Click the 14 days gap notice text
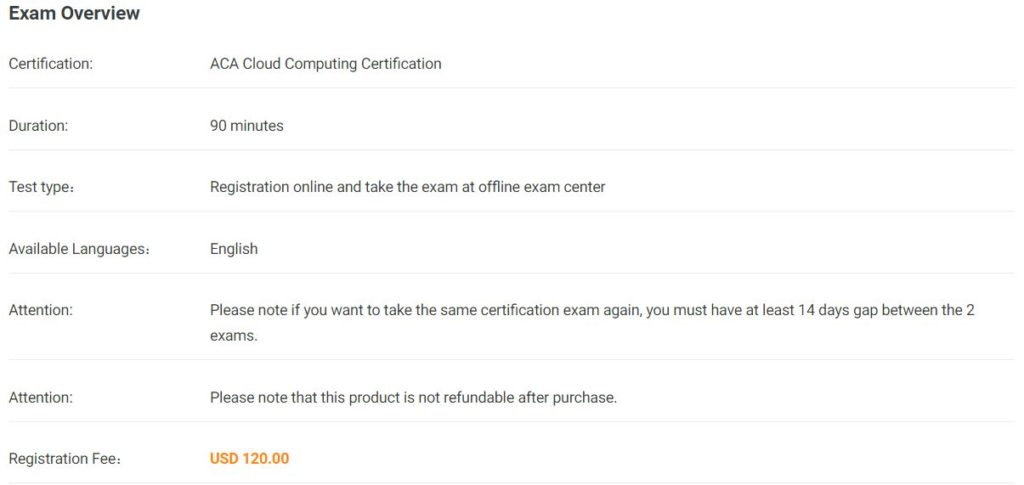 click(x=592, y=323)
